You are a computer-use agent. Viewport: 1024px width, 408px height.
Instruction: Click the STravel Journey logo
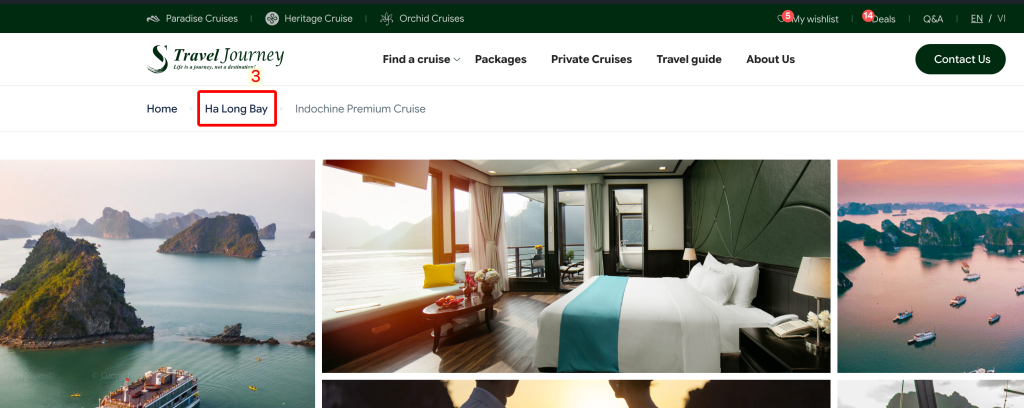point(216,59)
